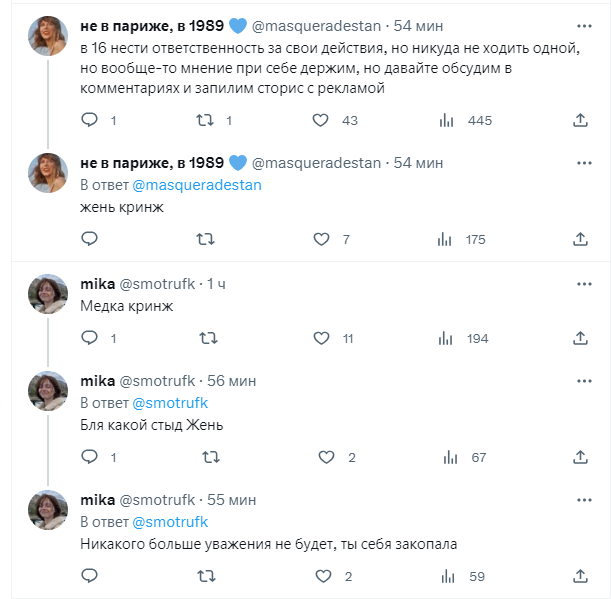Open more menu on 'Медка кринж' tweet
The width and height of the screenshot is (611, 599).
click(x=583, y=284)
